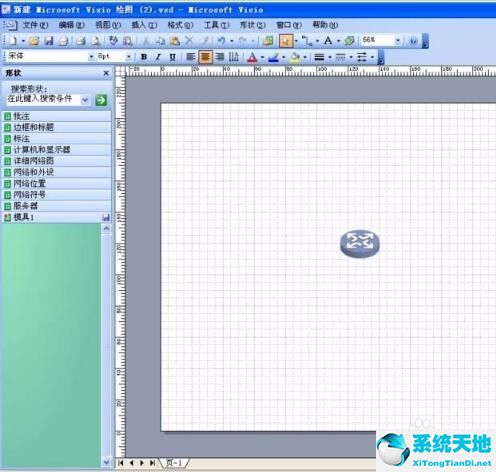Screen dimensions: 496x472
Task: Undo the last action
Action: point(221,41)
